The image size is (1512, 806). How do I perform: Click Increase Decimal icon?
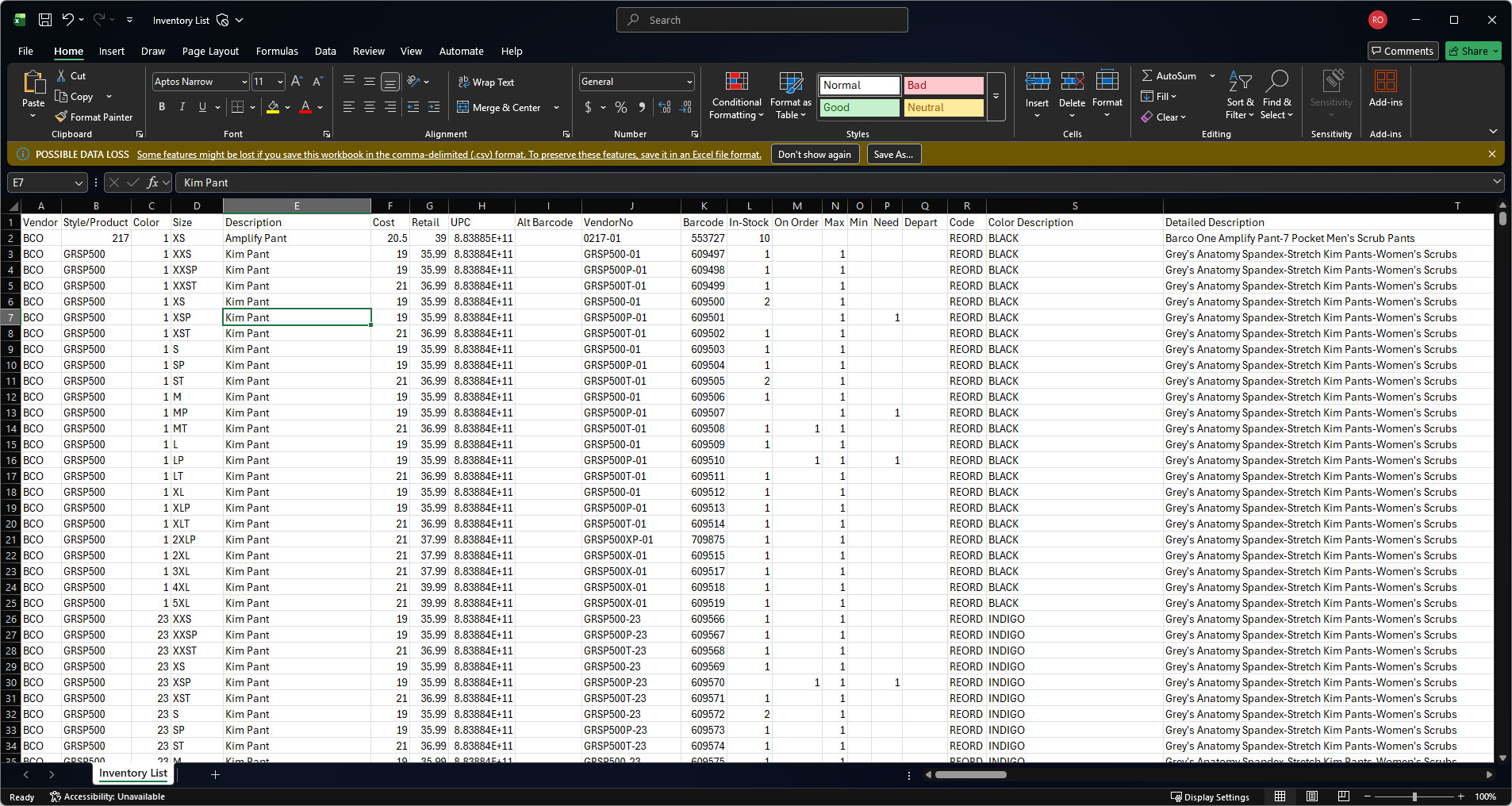(665, 107)
